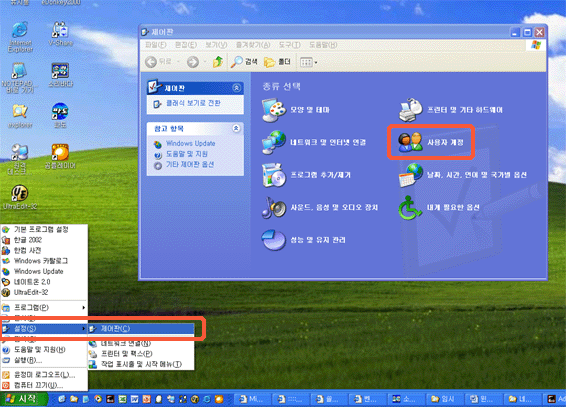
Task: Click the 검색 (Search) toolbar button
Action: tap(244, 62)
